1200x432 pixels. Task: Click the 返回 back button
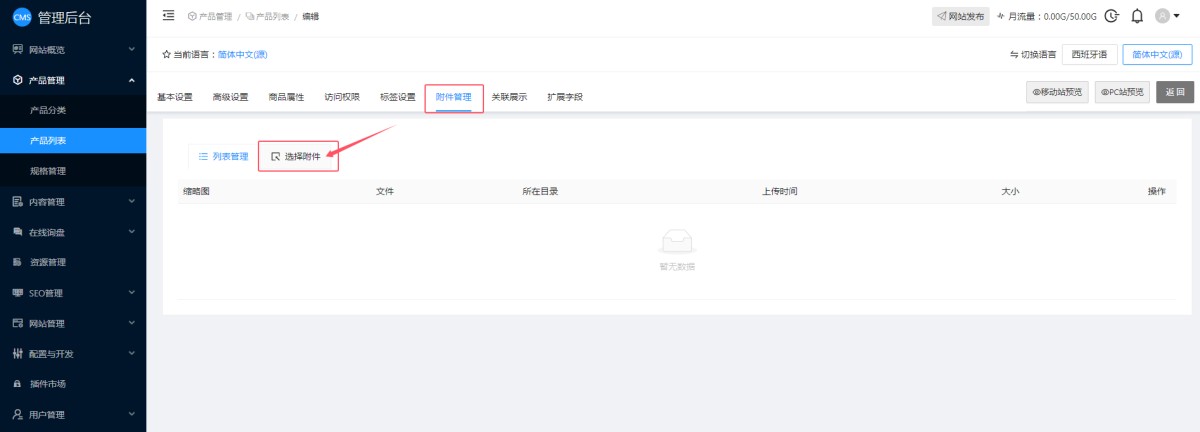(1175, 92)
